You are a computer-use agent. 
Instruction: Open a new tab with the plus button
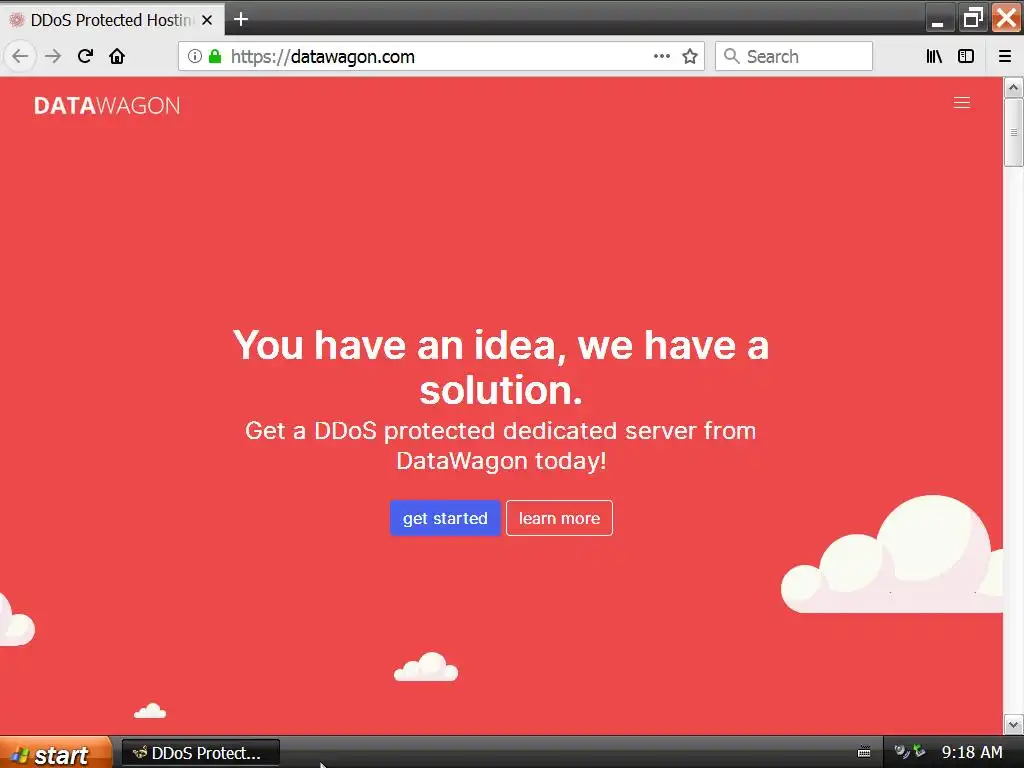click(241, 20)
